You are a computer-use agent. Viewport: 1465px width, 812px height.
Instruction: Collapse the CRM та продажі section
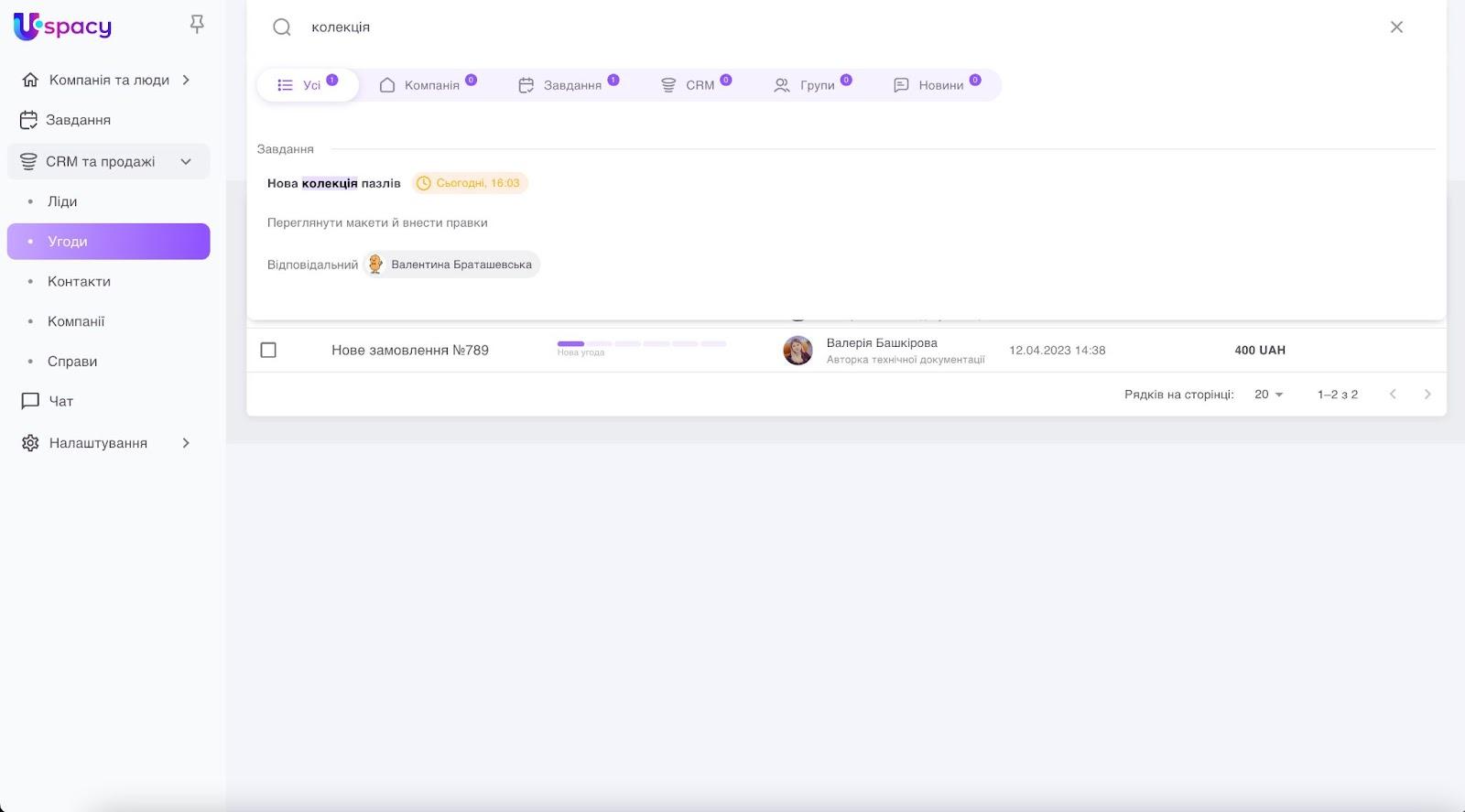[186, 162]
